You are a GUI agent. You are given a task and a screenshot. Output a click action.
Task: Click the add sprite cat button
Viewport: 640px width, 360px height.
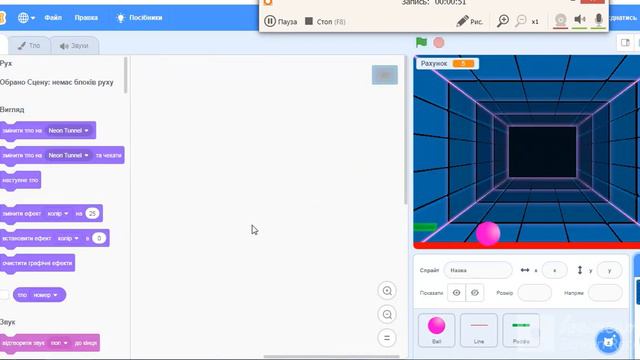(x=609, y=340)
